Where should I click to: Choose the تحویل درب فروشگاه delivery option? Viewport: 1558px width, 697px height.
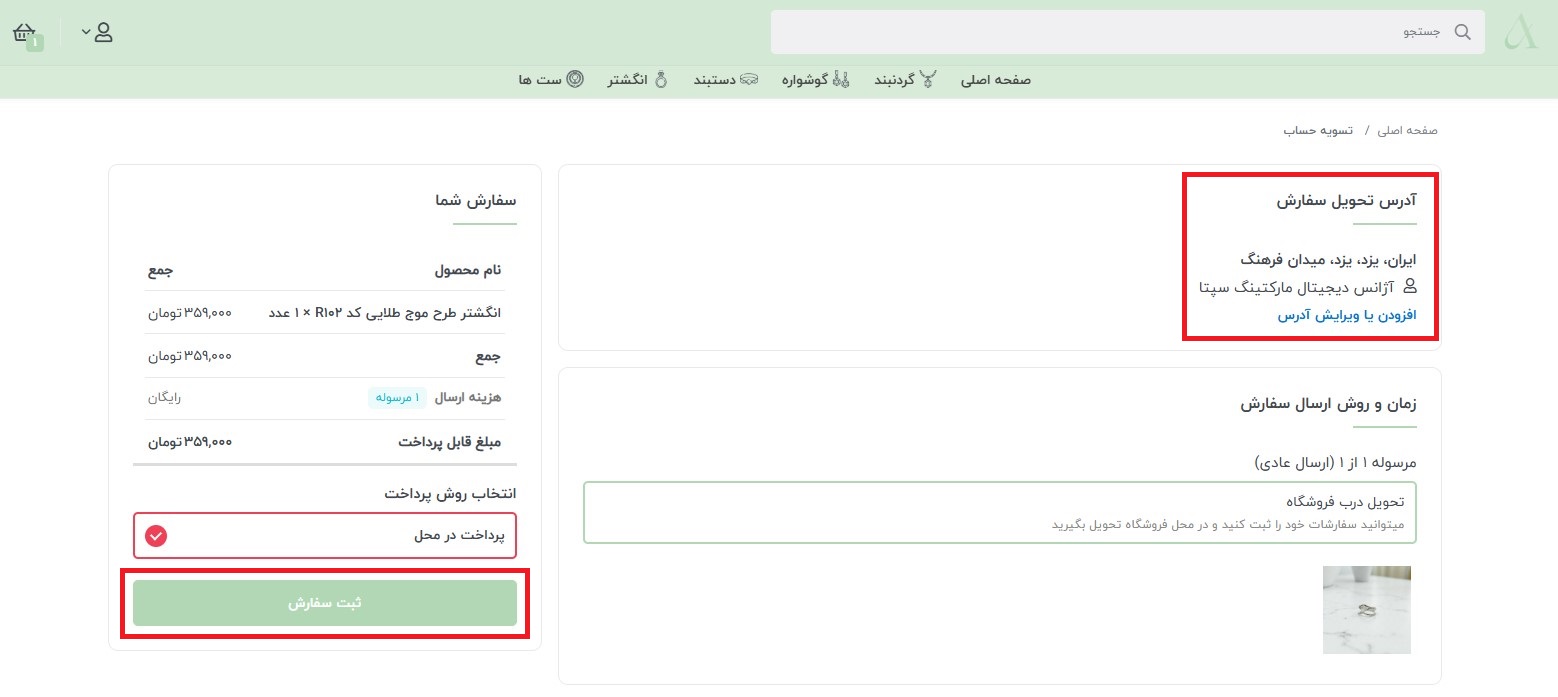1000,512
